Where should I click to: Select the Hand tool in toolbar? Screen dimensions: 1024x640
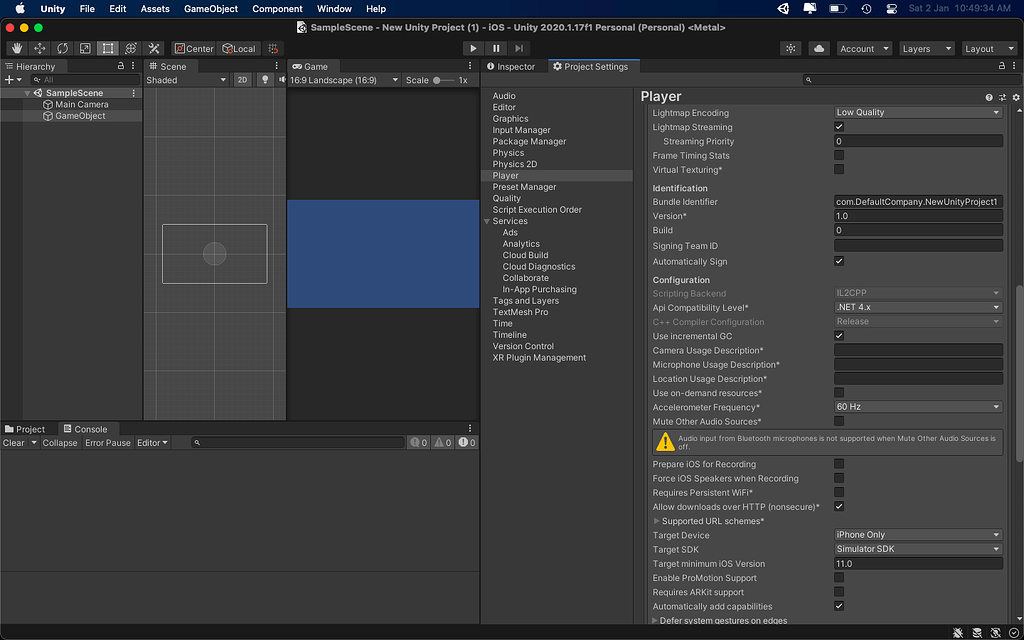17,48
